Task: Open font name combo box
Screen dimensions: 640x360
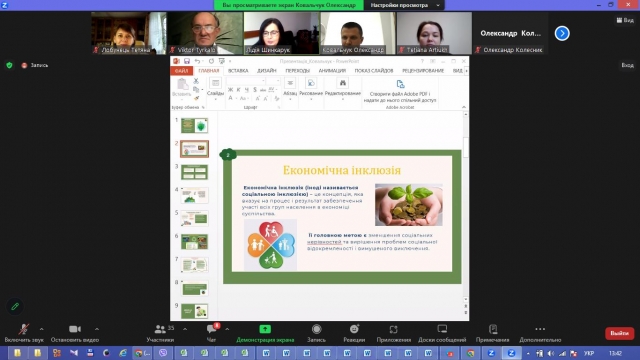Action: 246,81
